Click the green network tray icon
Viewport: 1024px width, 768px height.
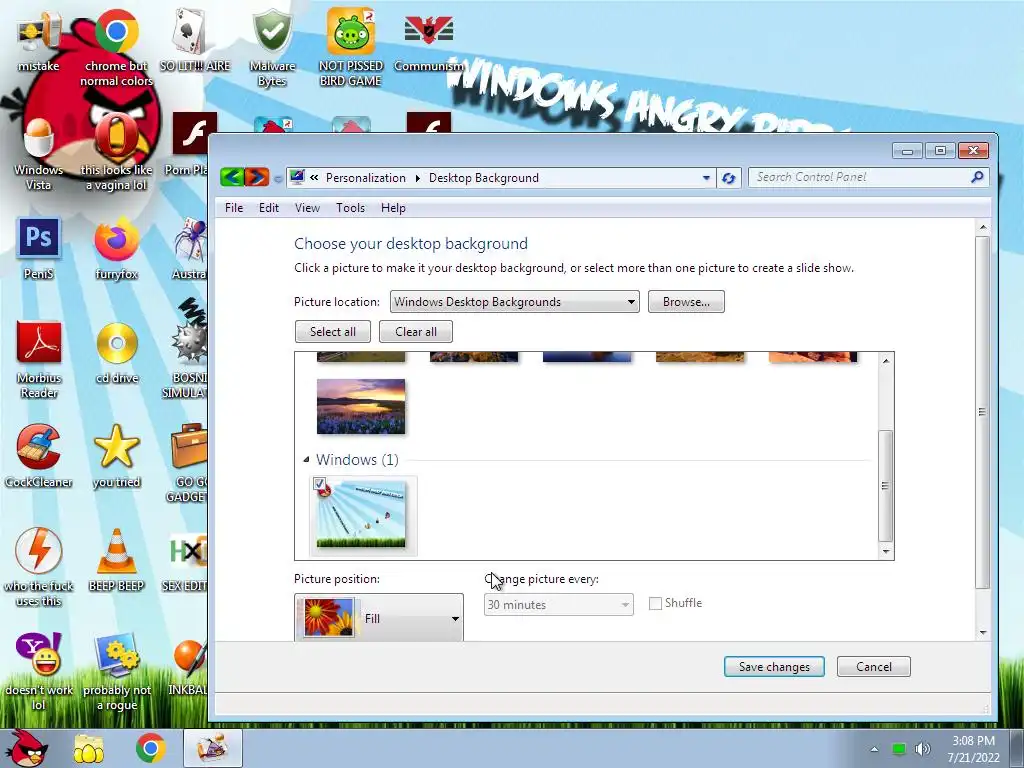(899, 749)
